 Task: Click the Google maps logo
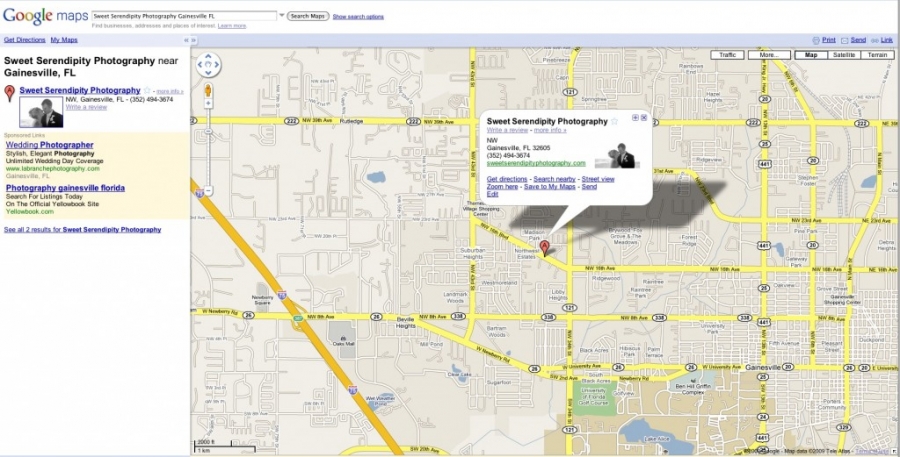46,16
